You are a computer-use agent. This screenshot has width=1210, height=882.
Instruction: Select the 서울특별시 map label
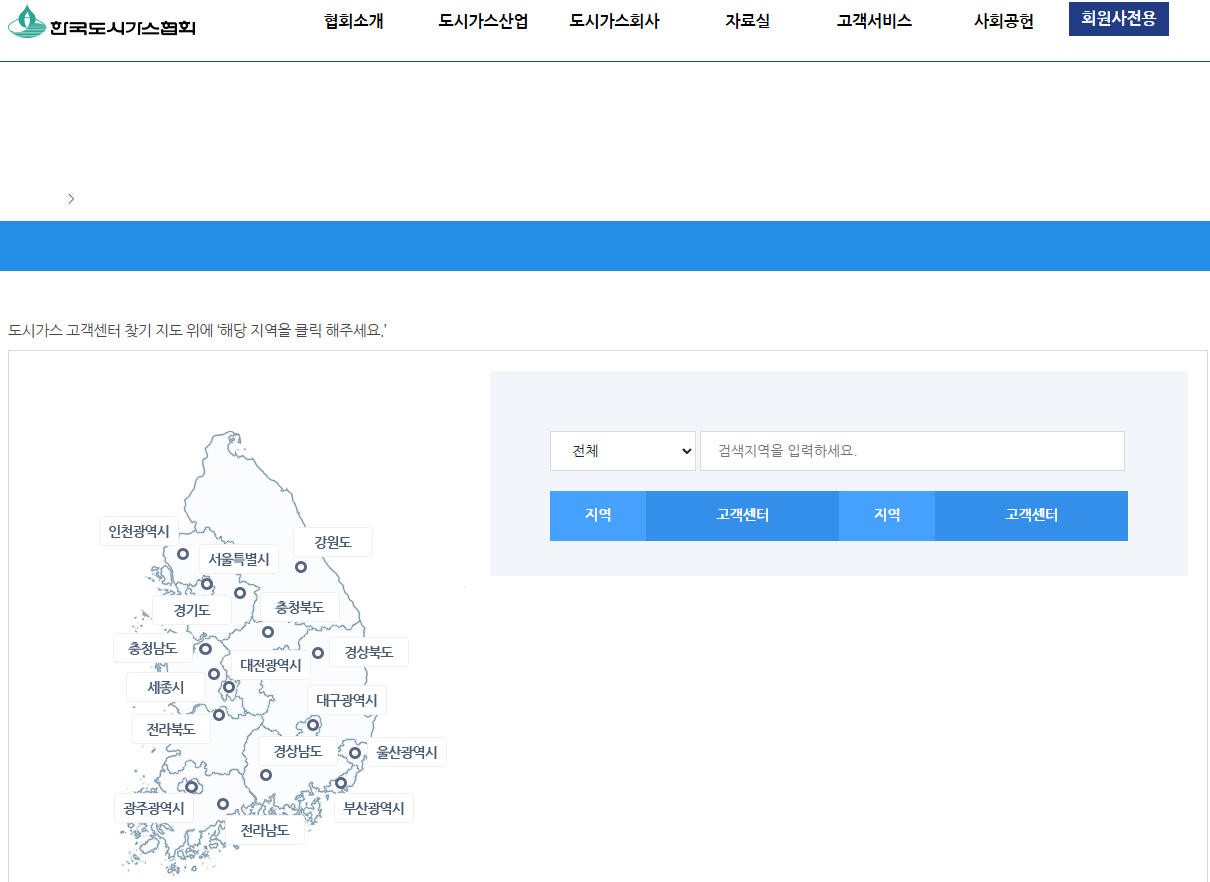tap(239, 559)
